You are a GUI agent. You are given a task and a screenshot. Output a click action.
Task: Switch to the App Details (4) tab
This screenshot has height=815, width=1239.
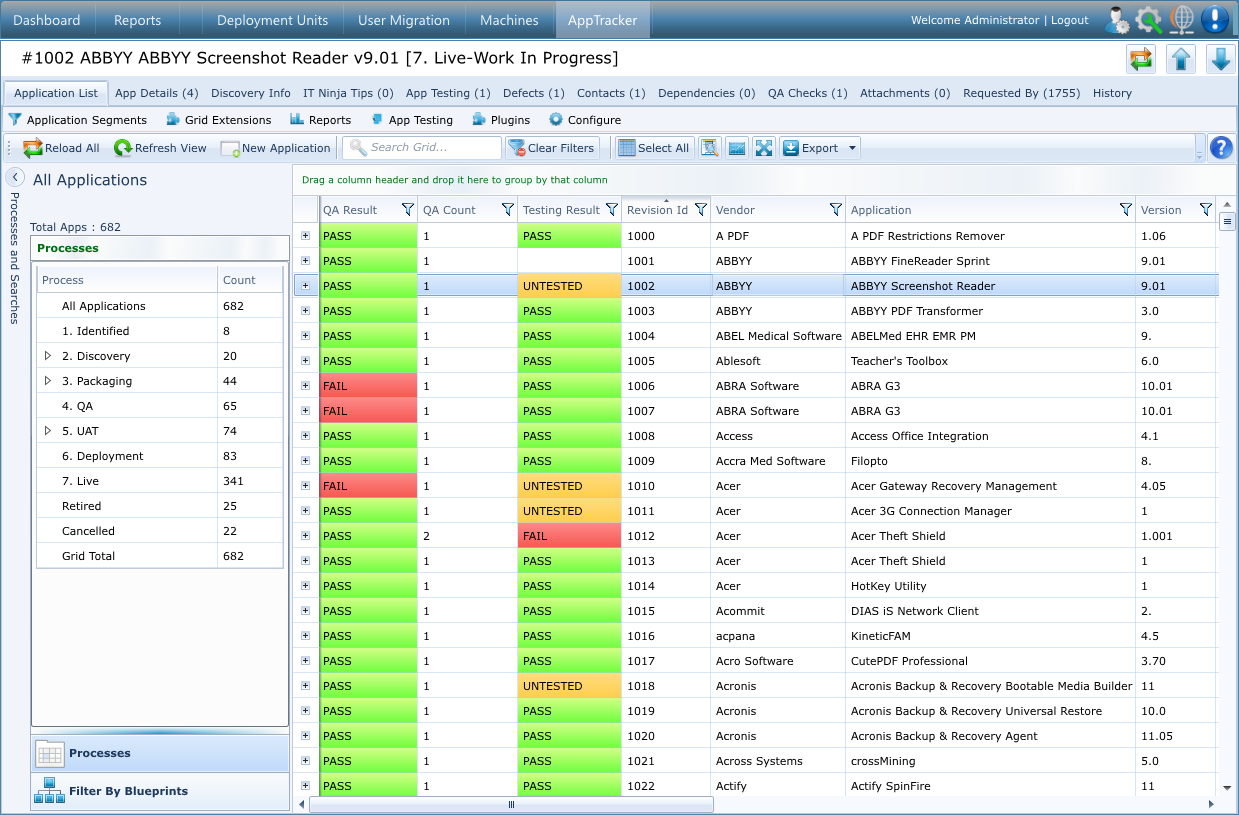[157, 93]
